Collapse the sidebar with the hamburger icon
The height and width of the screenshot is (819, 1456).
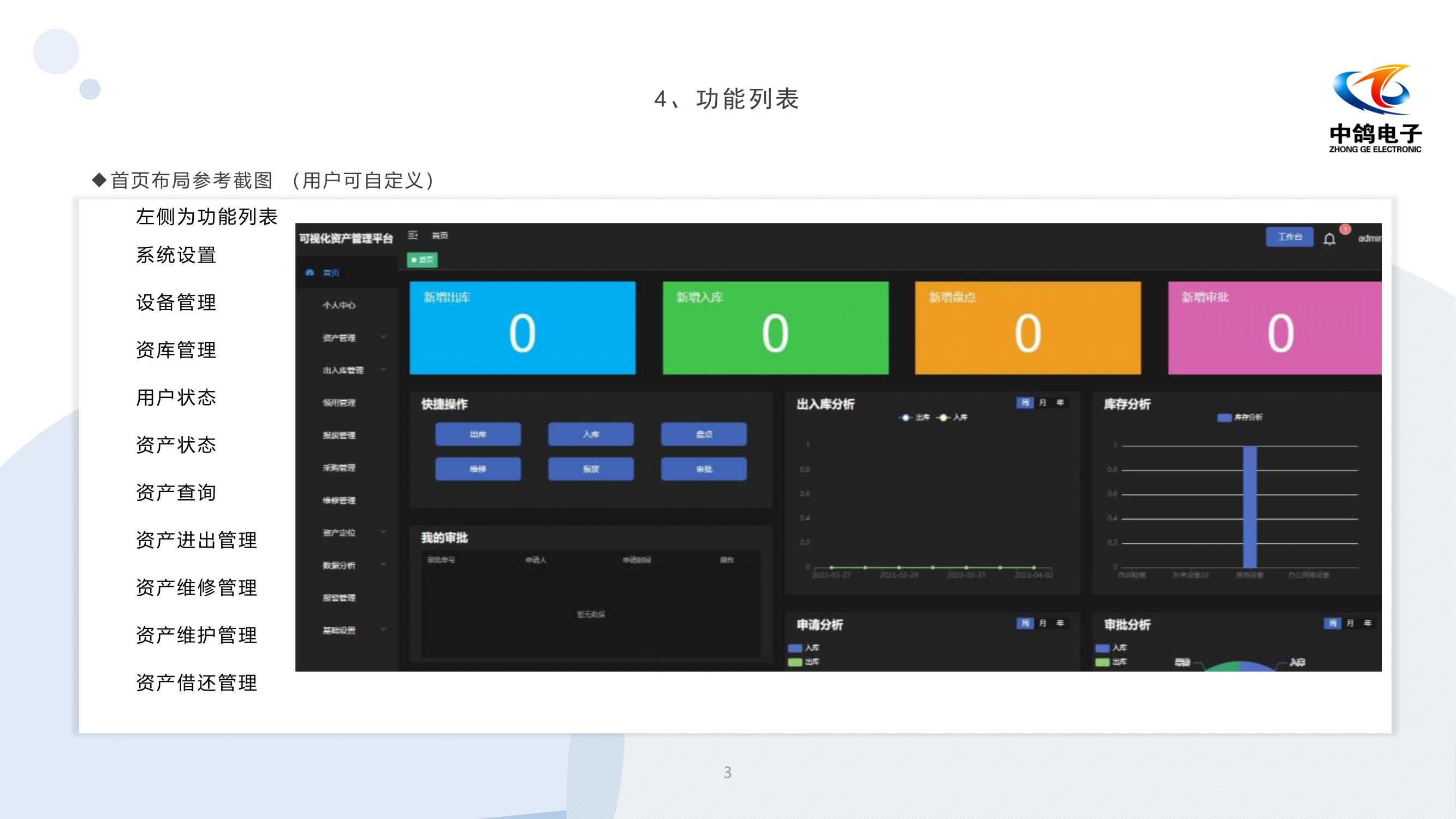pos(413,235)
